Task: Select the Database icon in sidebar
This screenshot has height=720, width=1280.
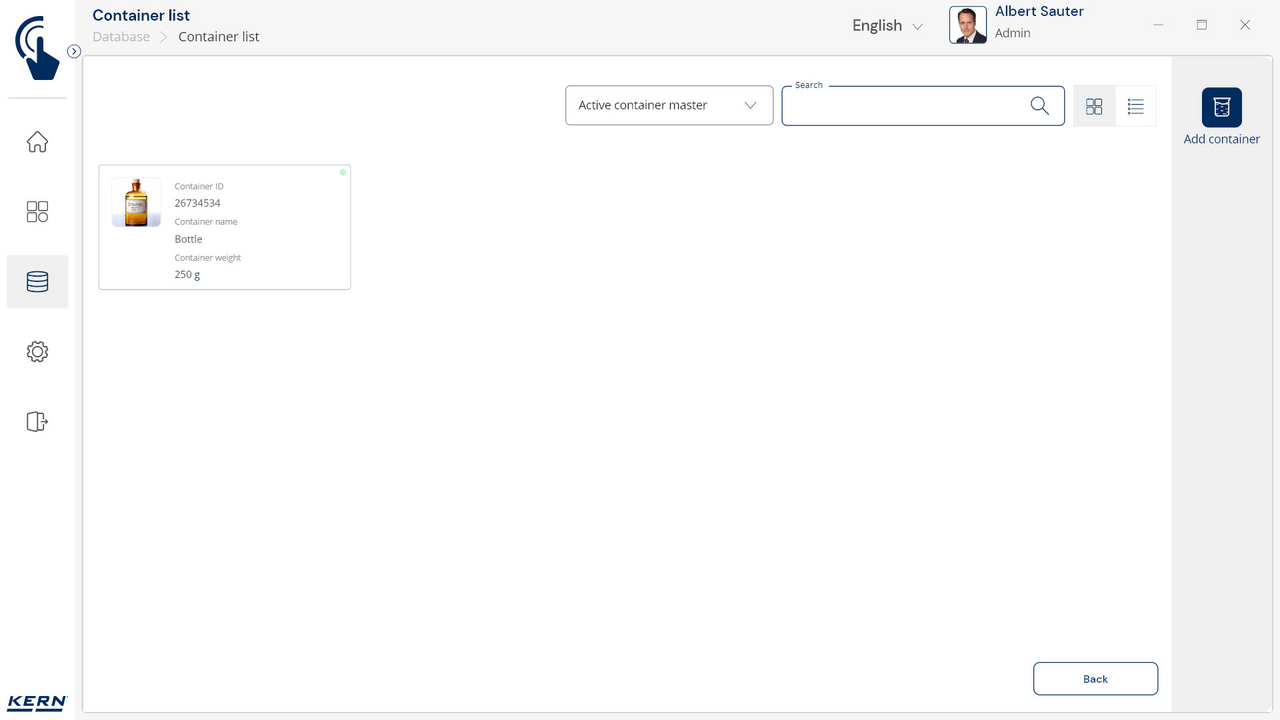Action: pyautogui.click(x=37, y=282)
